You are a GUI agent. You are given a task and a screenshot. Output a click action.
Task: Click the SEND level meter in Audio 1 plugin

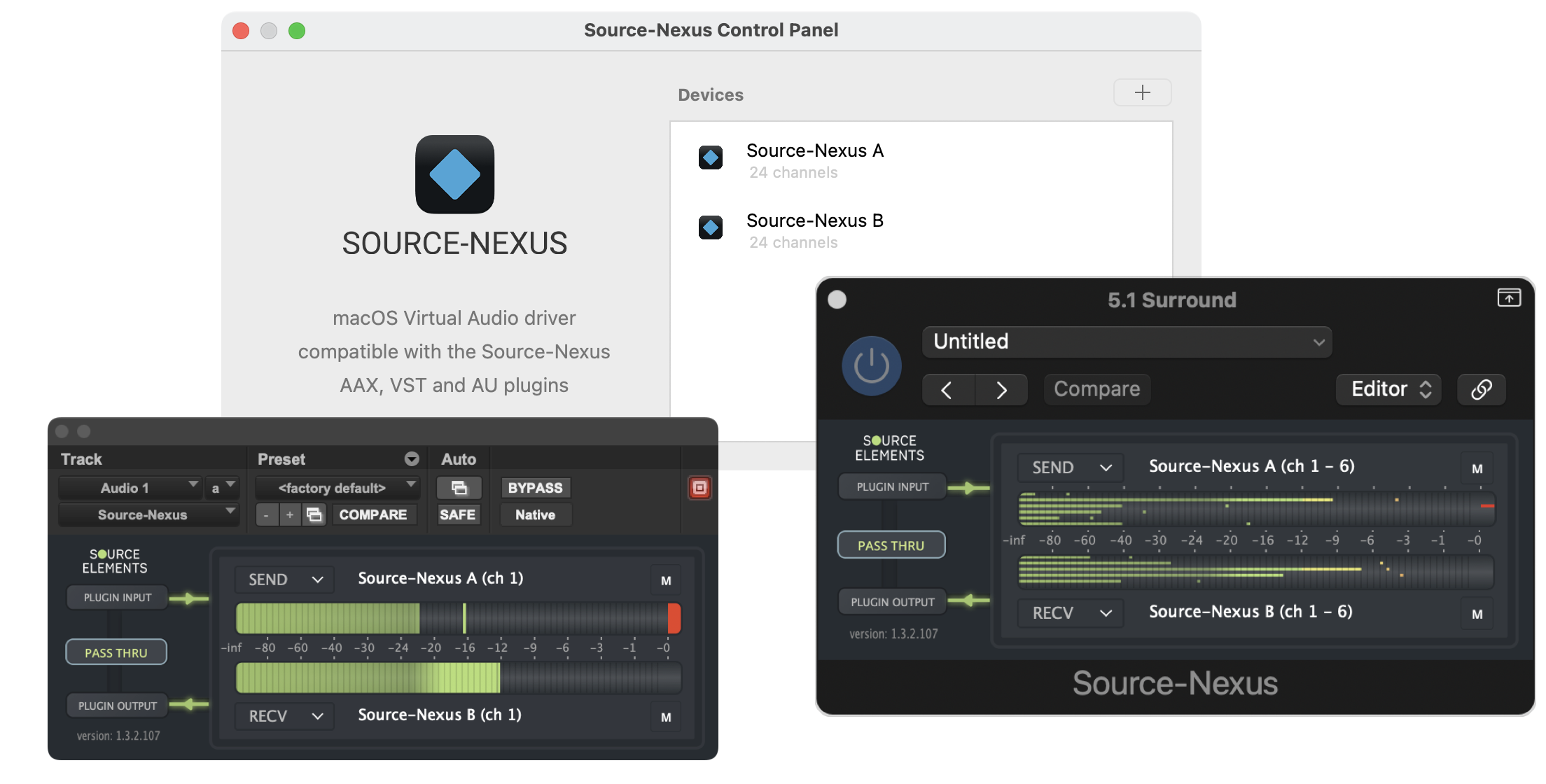(458, 619)
